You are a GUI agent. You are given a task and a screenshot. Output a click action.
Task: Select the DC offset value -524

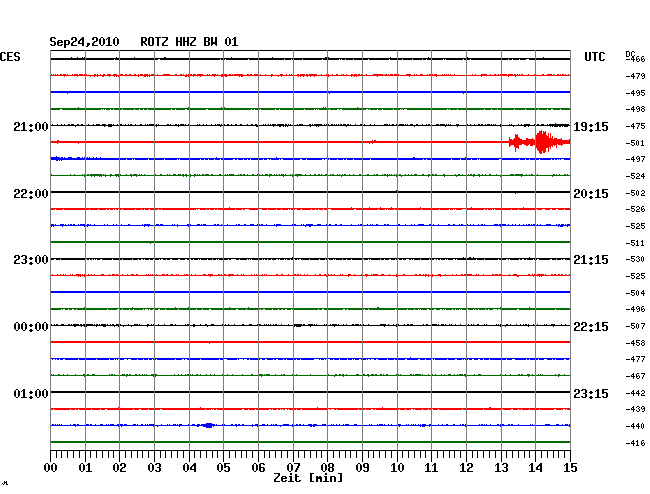tap(635, 176)
